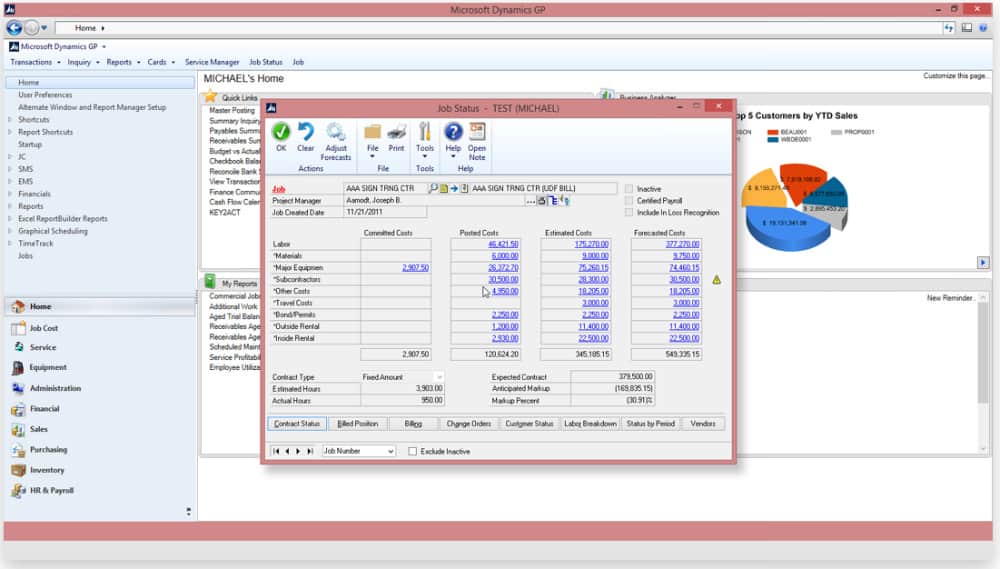Screen dimensions: 1000x569
Task: Open Labor posted cost 46,421.50 link
Action: [x=503, y=244]
